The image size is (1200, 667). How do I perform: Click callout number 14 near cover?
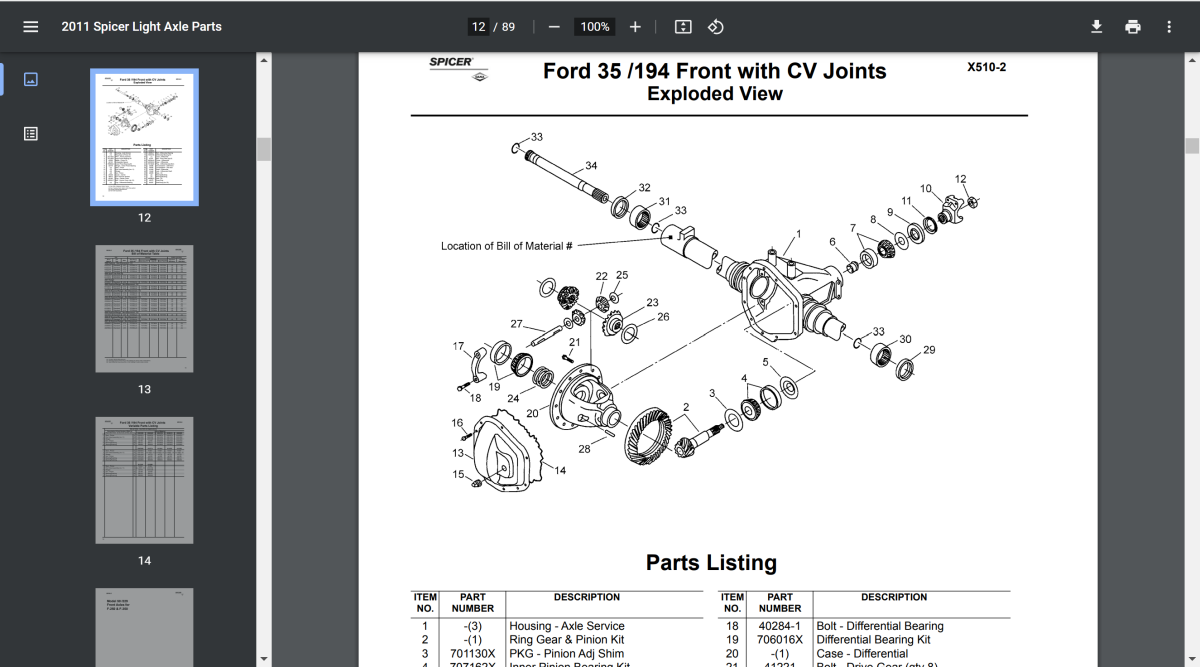(x=560, y=470)
